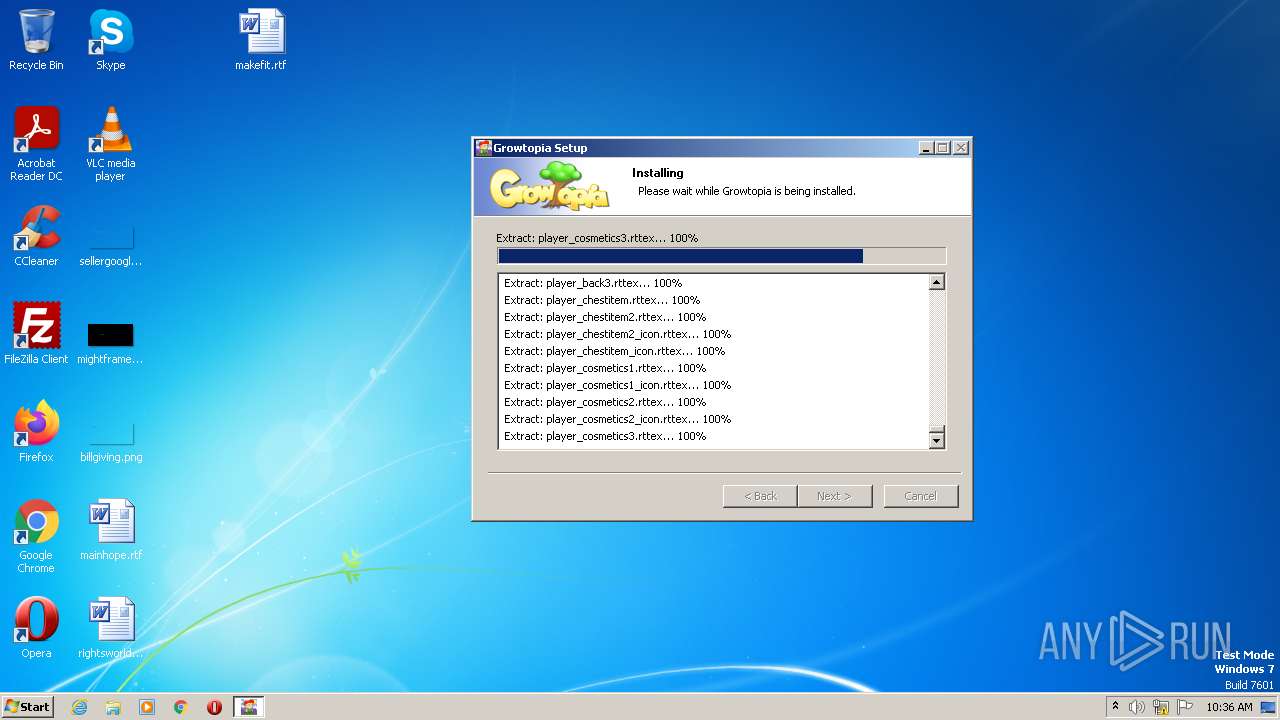Select log row "player_cosmetics2_icon.rttex… 100%"
Screen dimensions: 1280x720
[617, 419]
